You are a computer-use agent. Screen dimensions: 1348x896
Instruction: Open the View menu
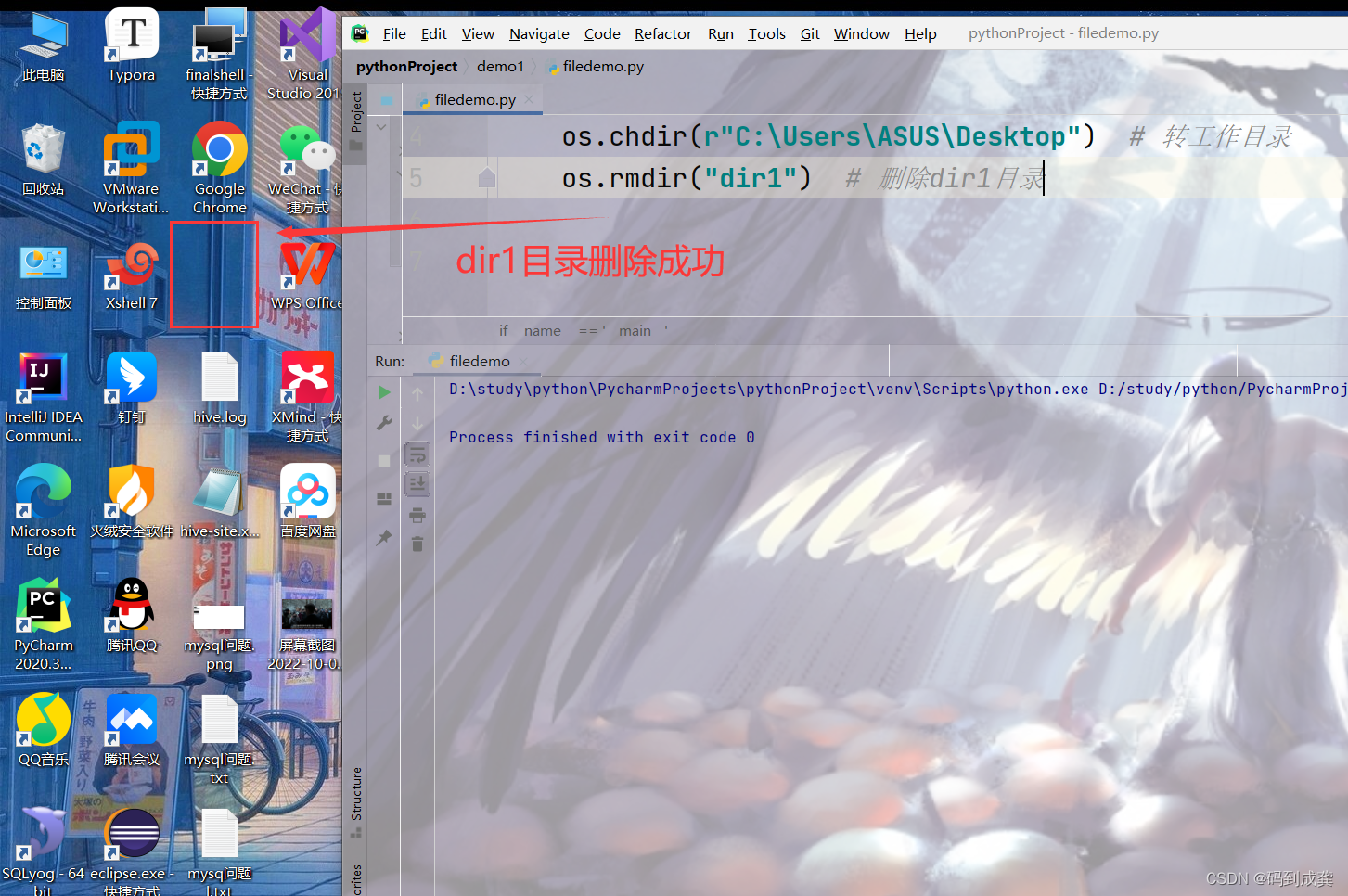478,33
